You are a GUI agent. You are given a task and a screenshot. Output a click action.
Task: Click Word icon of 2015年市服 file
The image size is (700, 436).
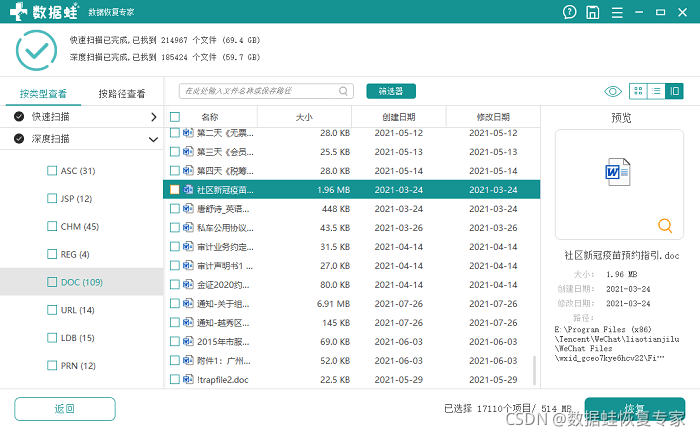(188, 341)
